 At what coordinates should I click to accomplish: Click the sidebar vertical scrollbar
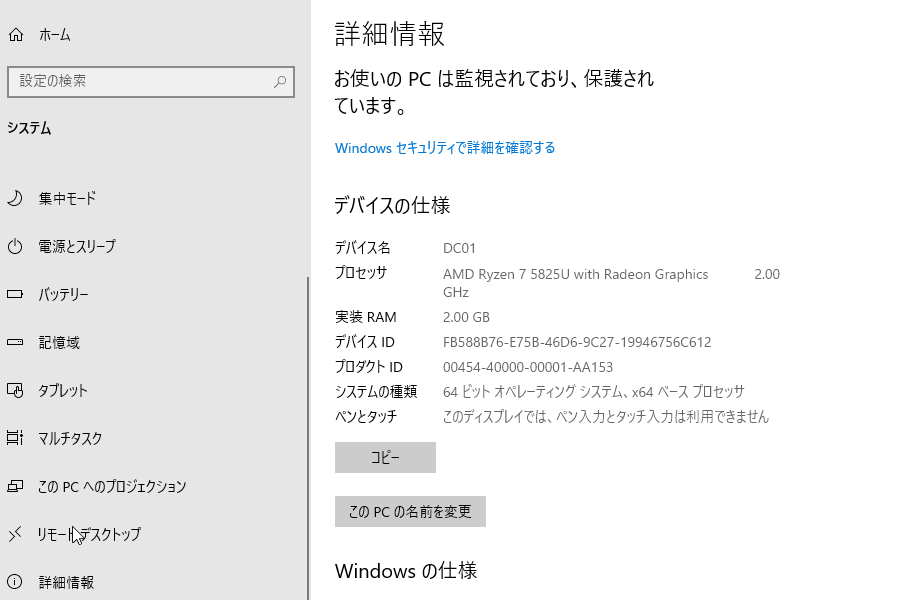pyautogui.click(x=308, y=438)
